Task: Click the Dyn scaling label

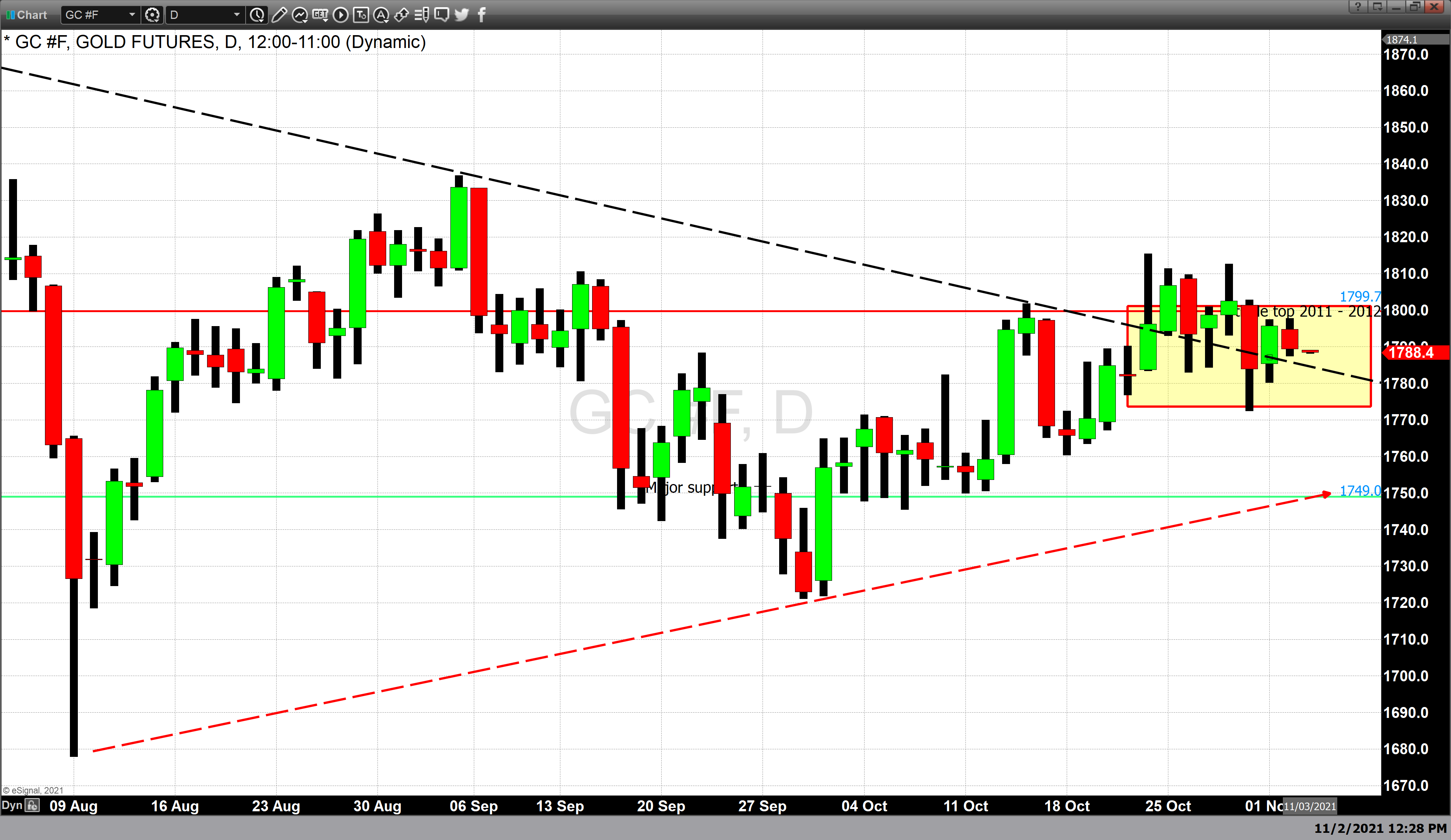Action: pos(11,806)
